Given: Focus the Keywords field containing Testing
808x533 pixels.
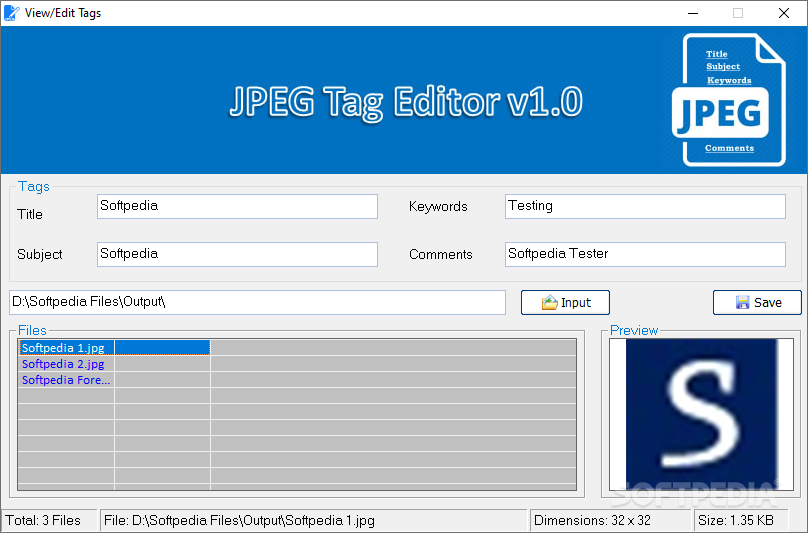Looking at the screenshot, I should coord(645,206).
